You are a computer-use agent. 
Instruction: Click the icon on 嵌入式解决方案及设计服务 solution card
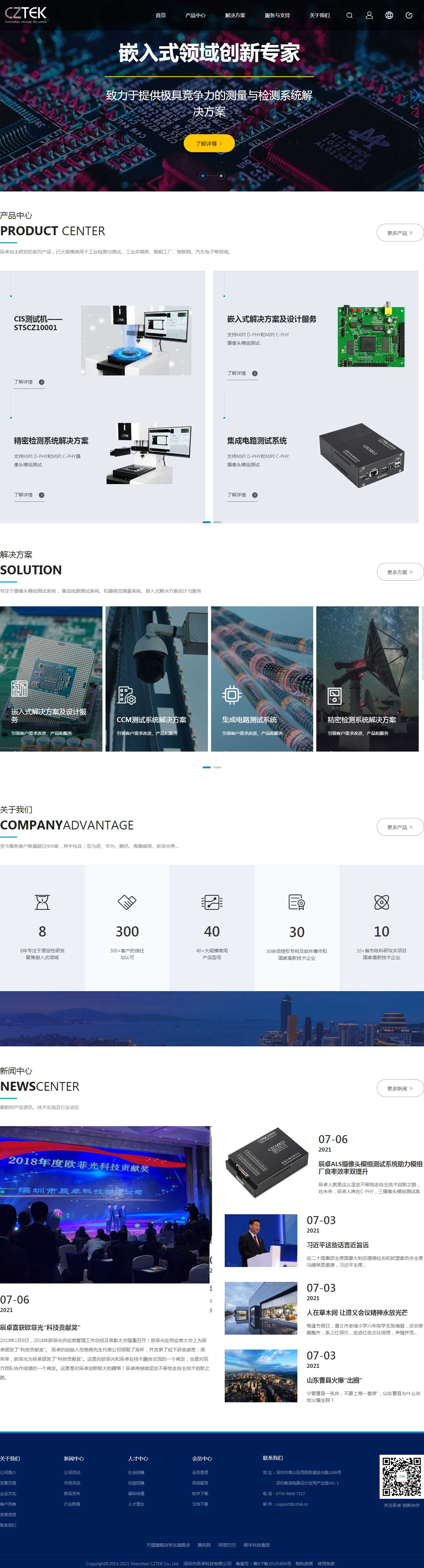(x=20, y=688)
